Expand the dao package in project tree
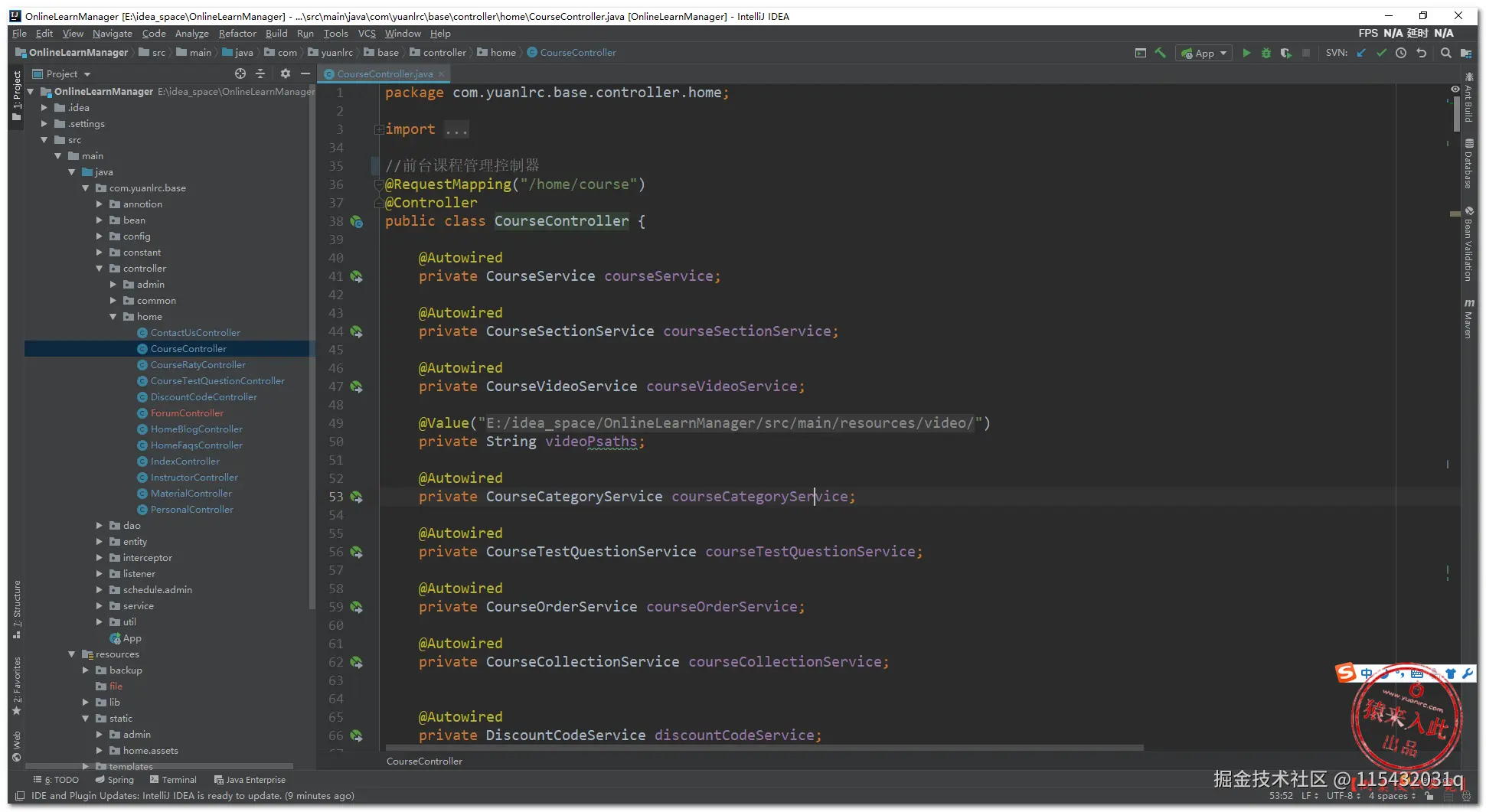1486x812 pixels. [100, 526]
